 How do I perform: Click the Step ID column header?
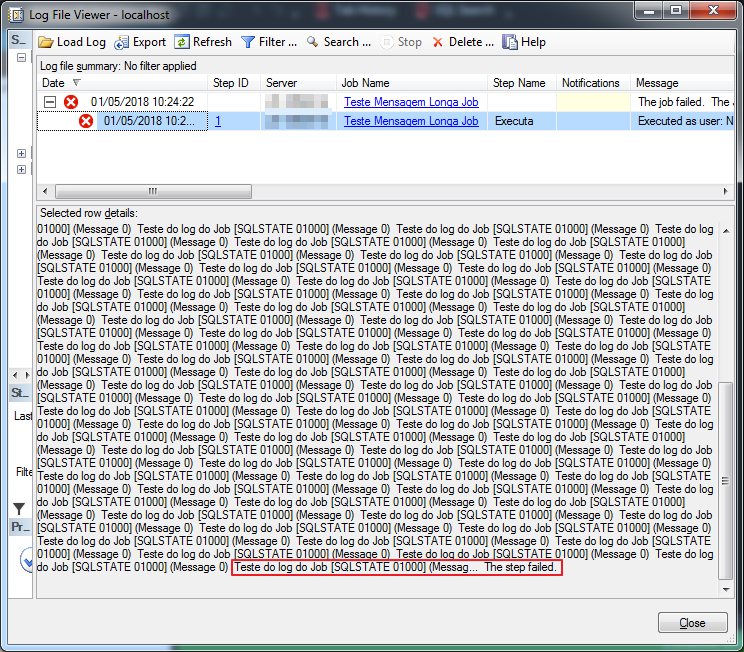(234, 83)
